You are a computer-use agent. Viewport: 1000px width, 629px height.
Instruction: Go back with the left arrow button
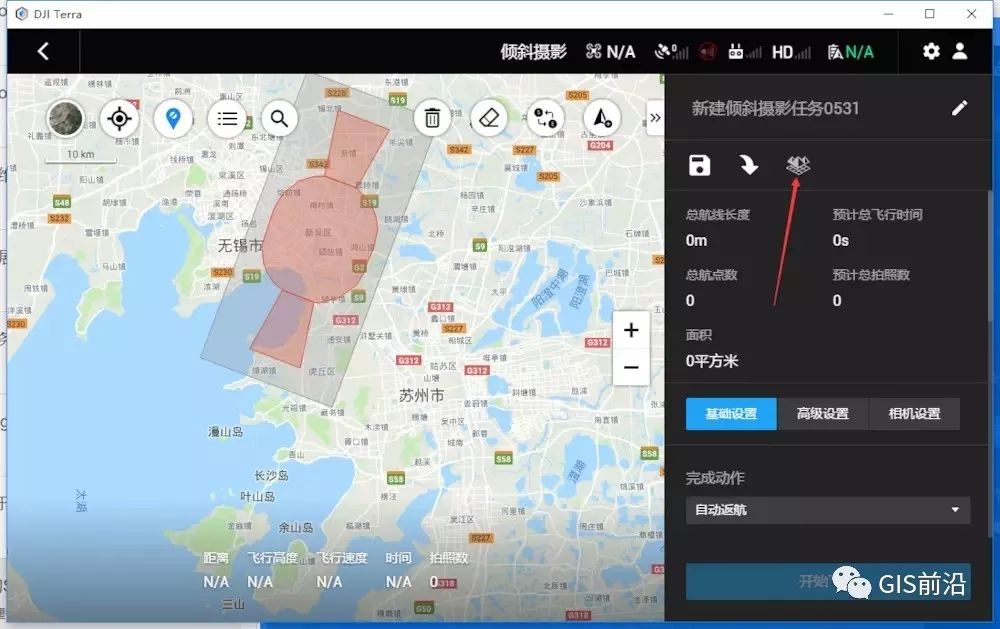tap(43, 50)
